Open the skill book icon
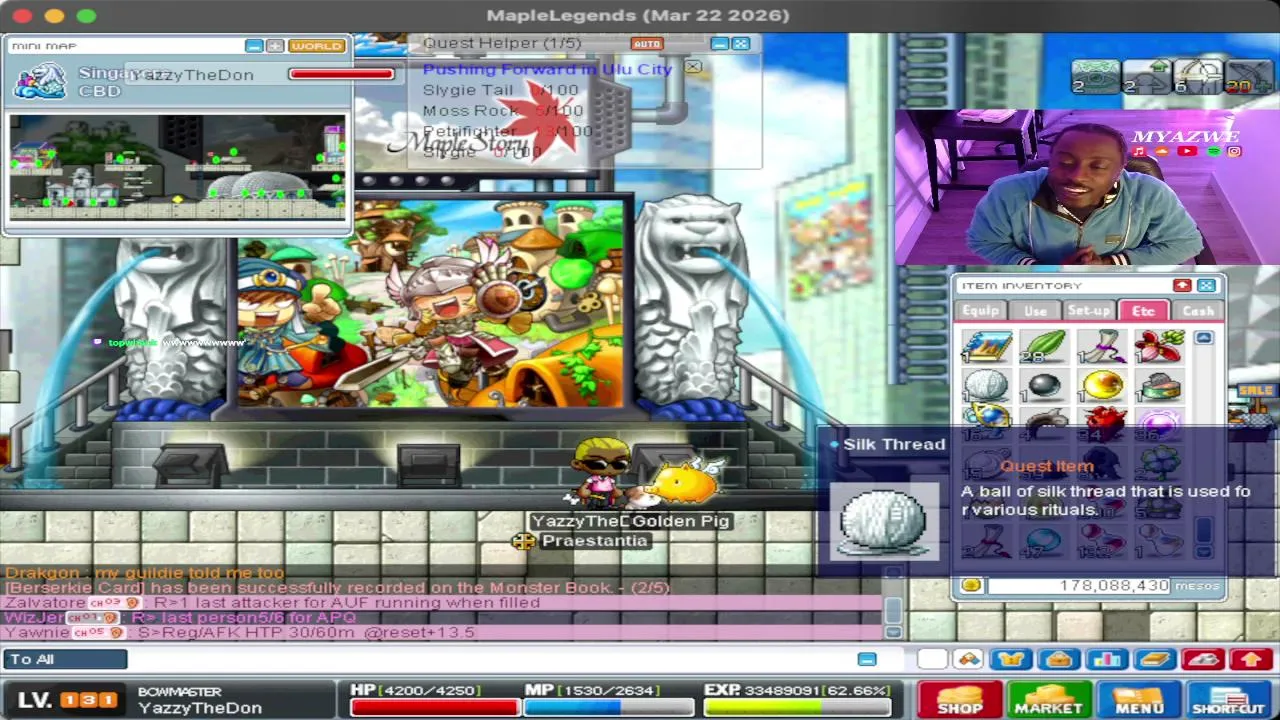 click(1155, 659)
